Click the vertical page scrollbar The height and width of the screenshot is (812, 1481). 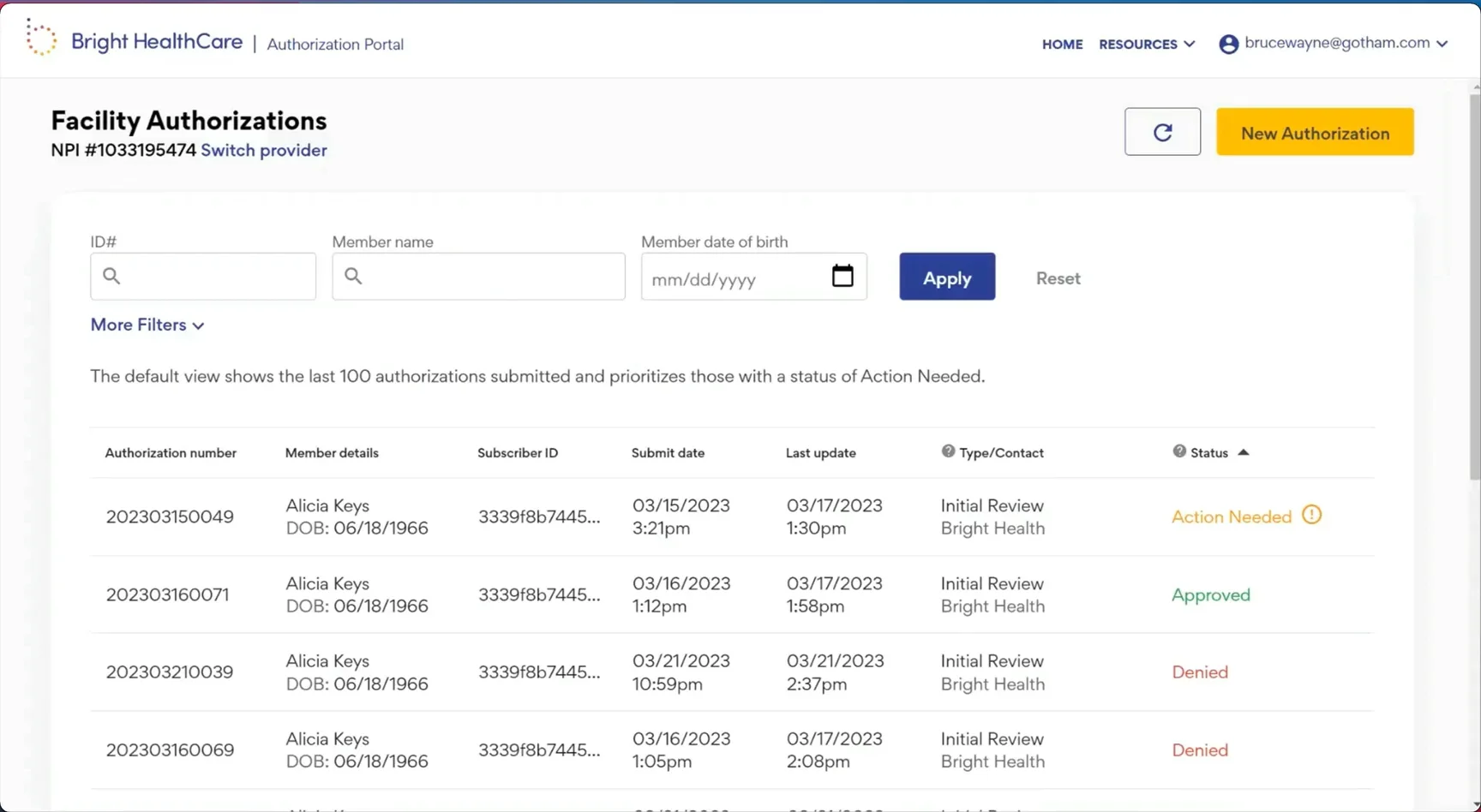pos(1474,283)
